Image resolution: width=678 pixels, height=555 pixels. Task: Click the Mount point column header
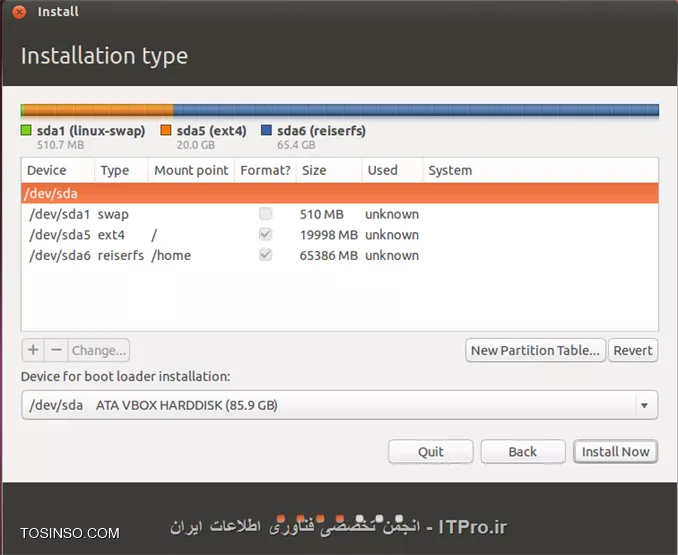point(191,170)
